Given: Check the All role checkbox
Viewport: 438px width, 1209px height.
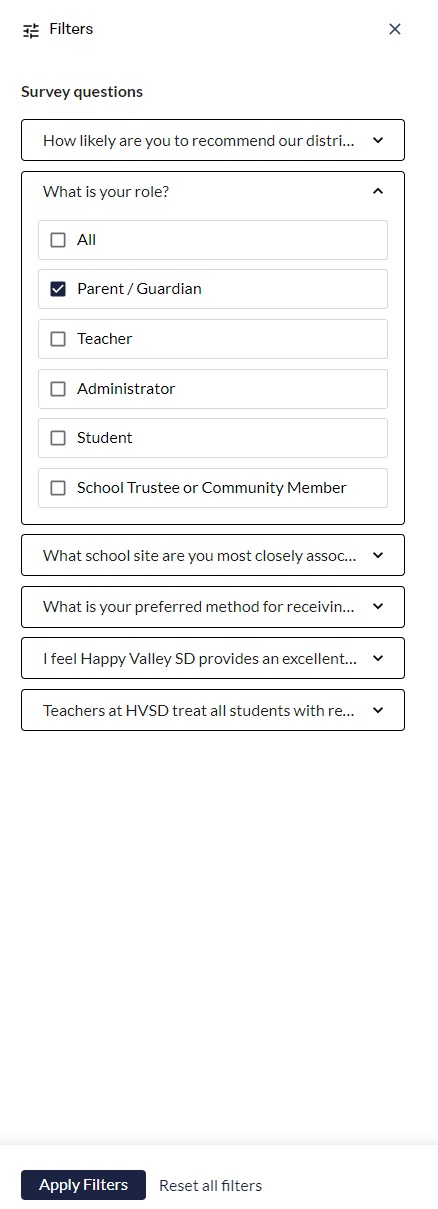Looking at the screenshot, I should click(x=58, y=240).
